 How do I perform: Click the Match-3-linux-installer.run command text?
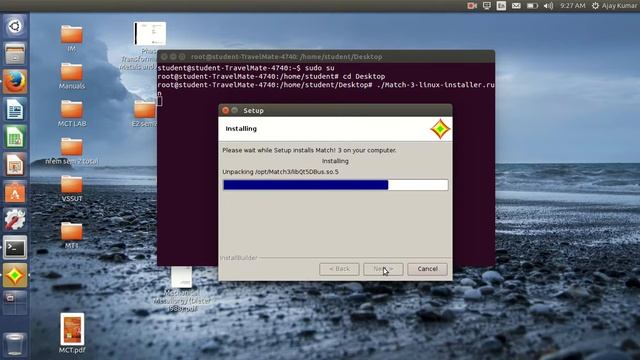[x=436, y=85]
